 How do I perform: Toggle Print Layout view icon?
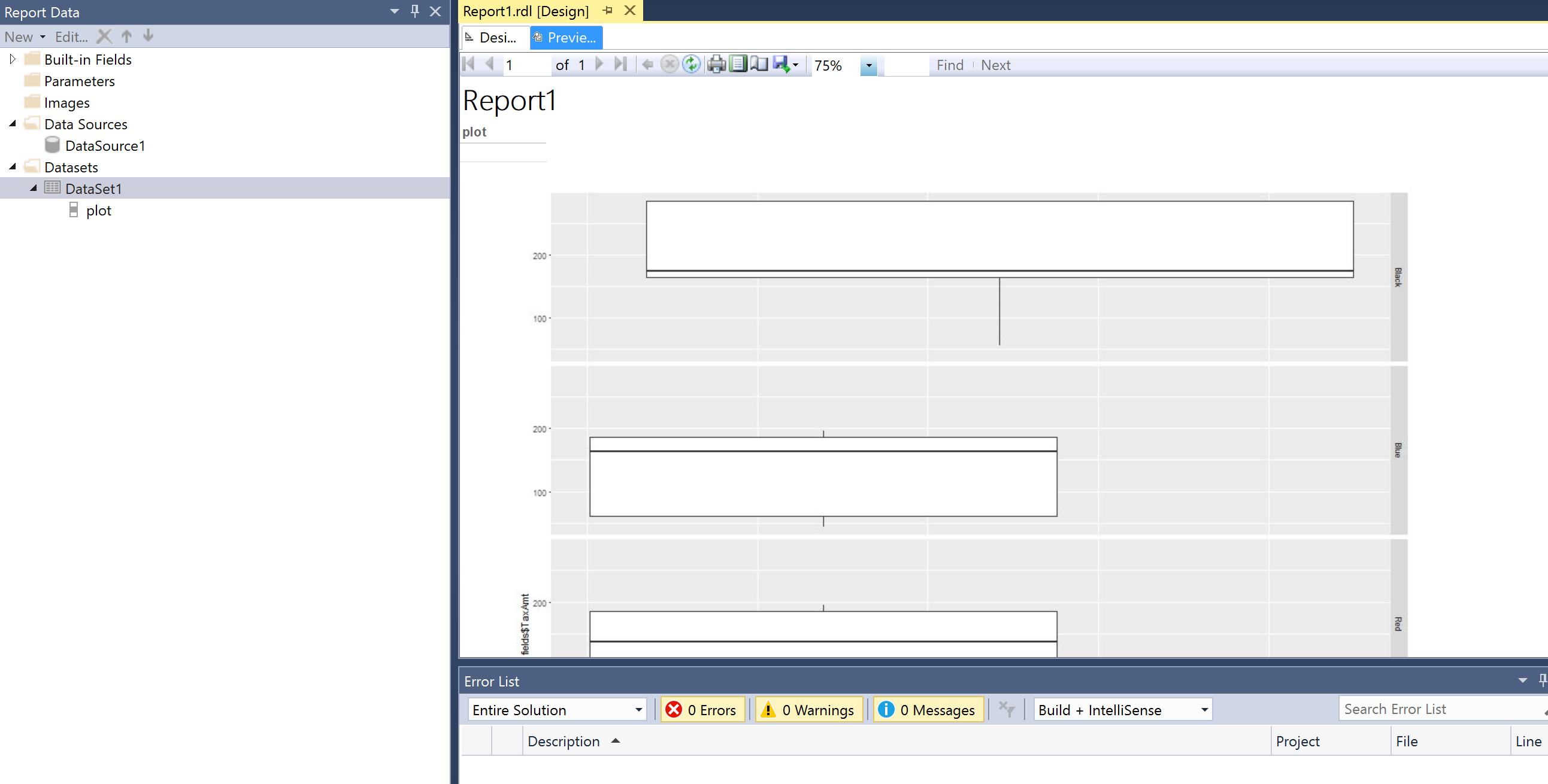(x=738, y=64)
